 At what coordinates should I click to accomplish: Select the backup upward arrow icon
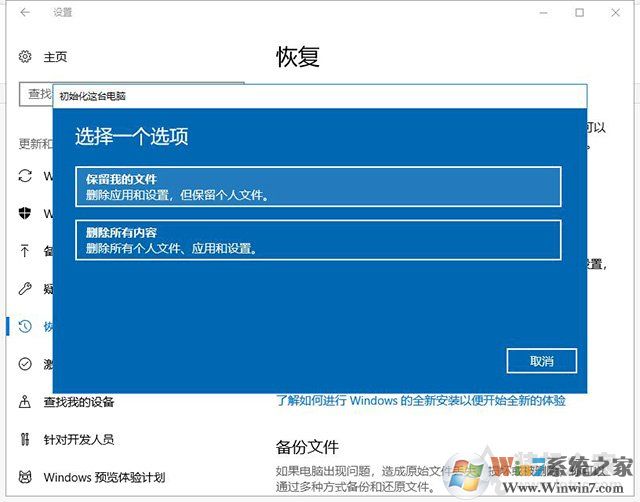[25, 251]
